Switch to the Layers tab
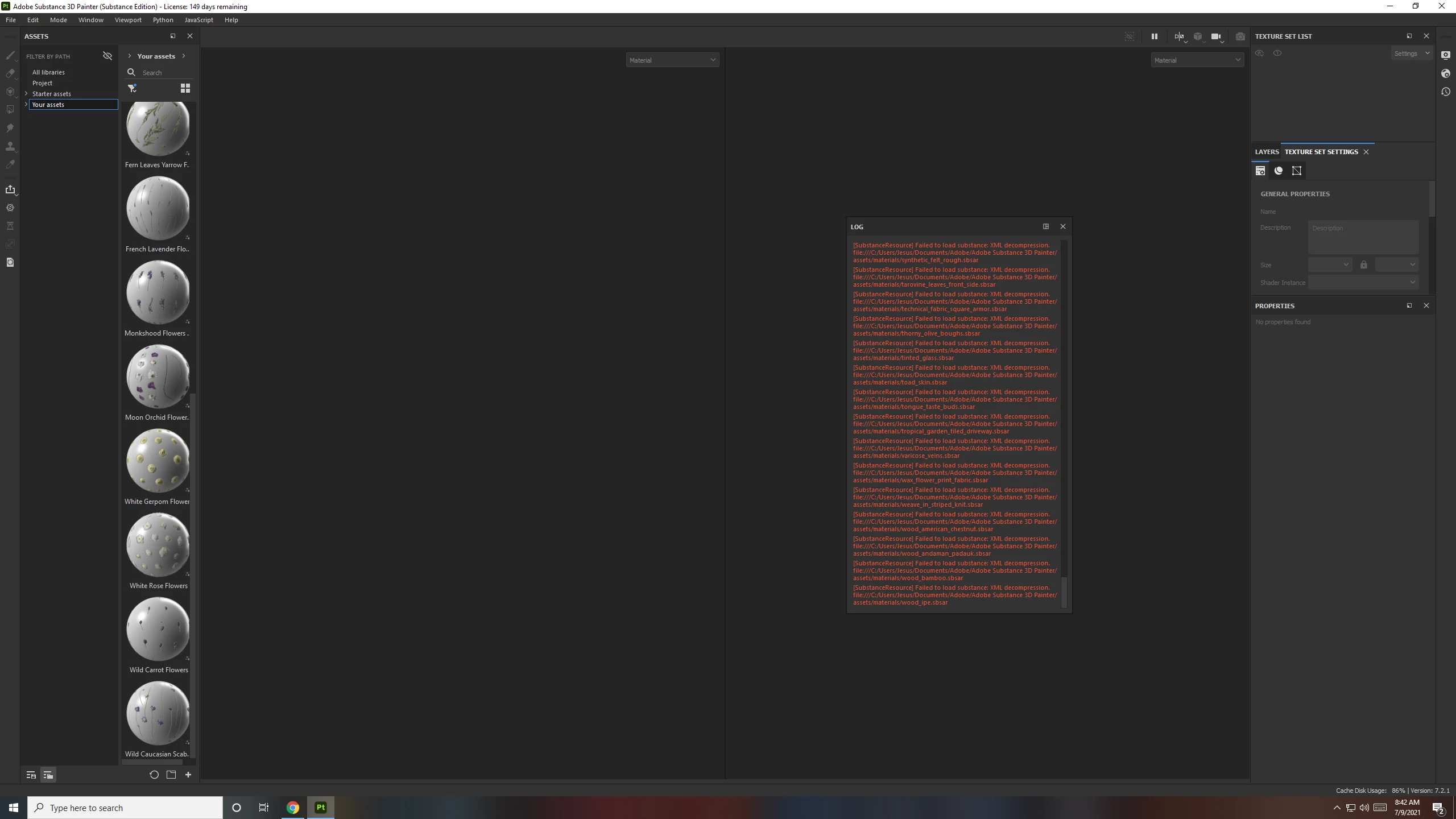Screen dimensions: 1456x819 [1266, 152]
